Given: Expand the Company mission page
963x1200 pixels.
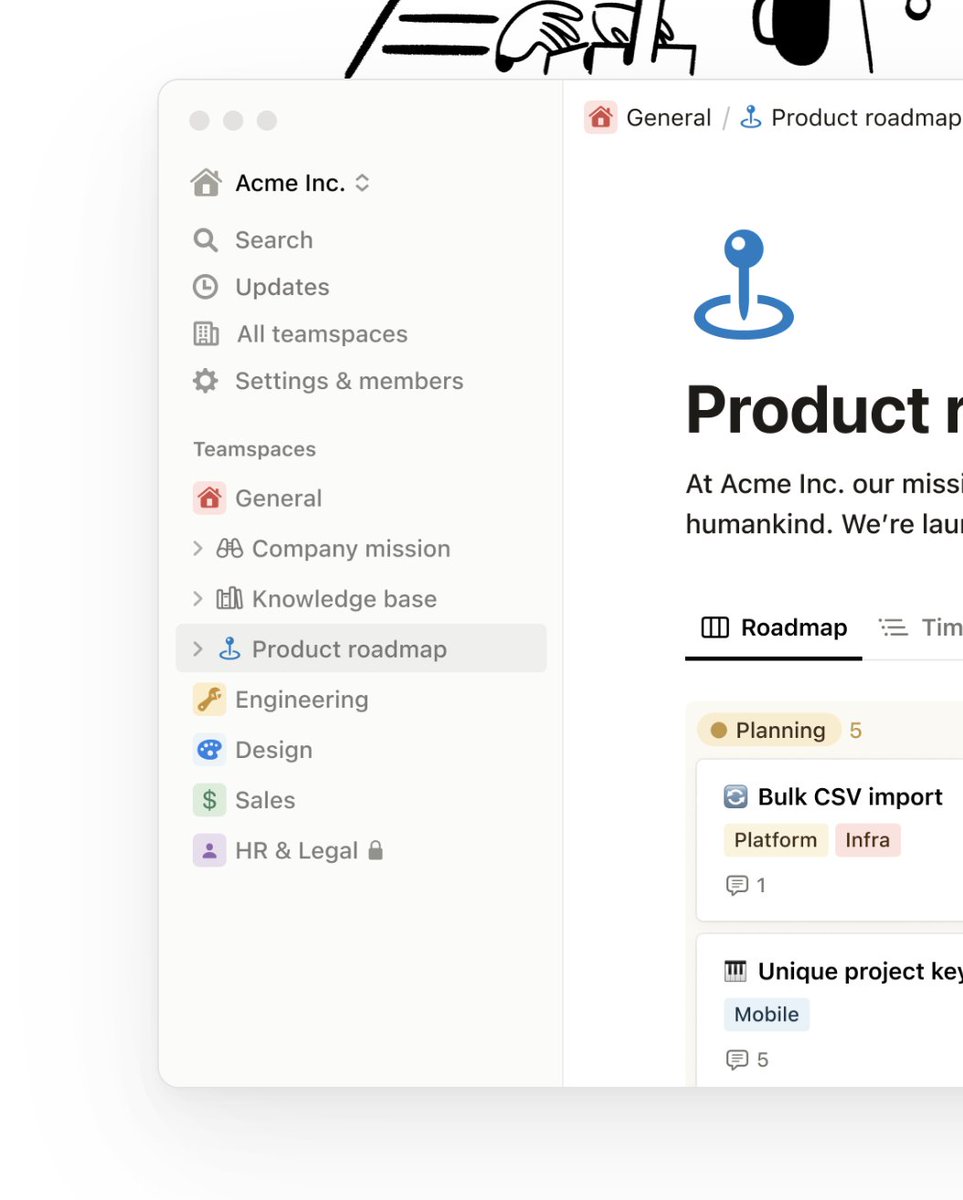Looking at the screenshot, I should [x=198, y=548].
